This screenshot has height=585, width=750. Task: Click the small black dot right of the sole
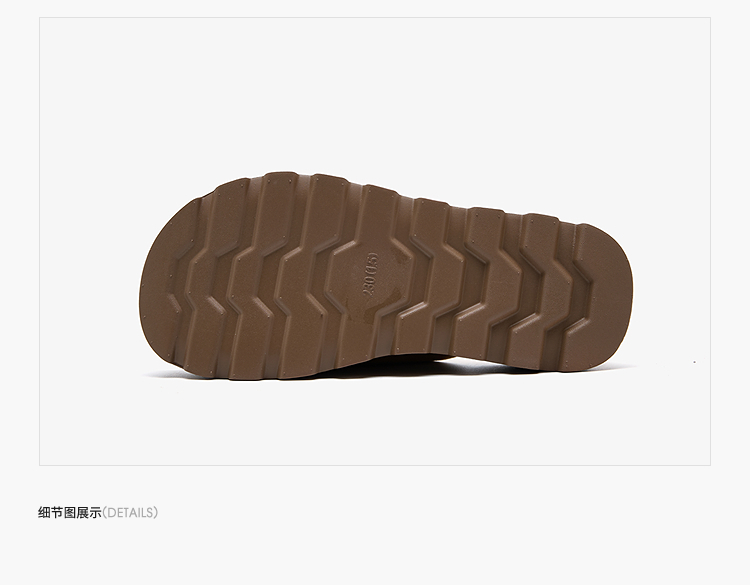pos(695,362)
